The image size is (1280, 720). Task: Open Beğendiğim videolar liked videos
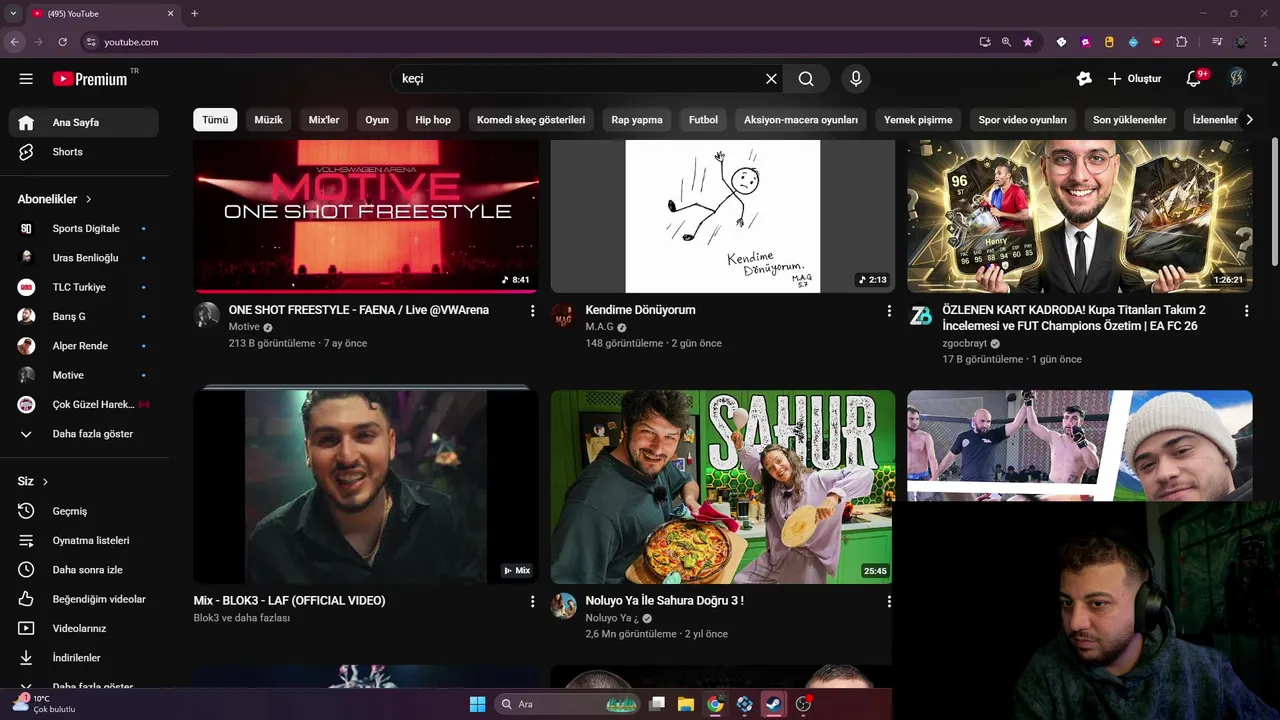pyautogui.click(x=84, y=599)
